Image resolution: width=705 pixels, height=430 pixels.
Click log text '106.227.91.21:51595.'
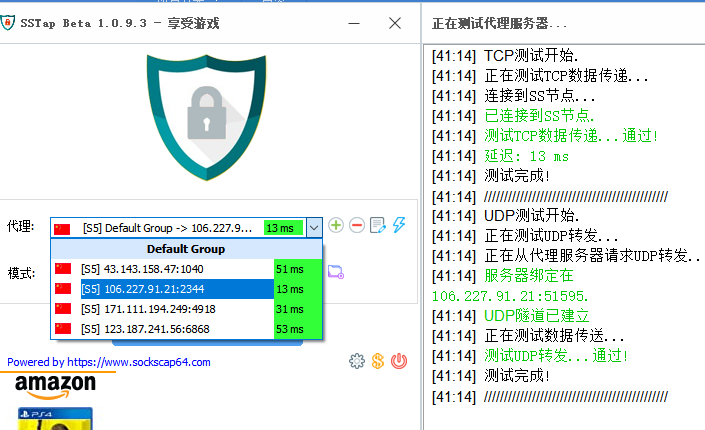pyautogui.click(x=509, y=296)
